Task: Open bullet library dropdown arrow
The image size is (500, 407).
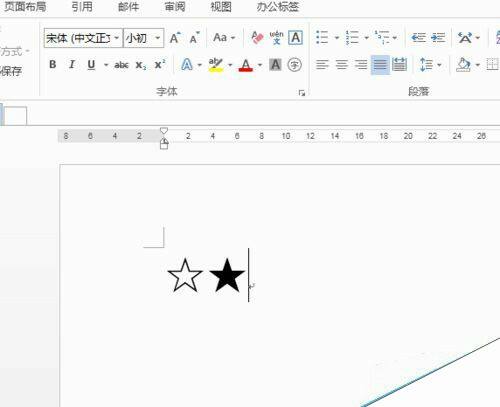Action: [337, 38]
